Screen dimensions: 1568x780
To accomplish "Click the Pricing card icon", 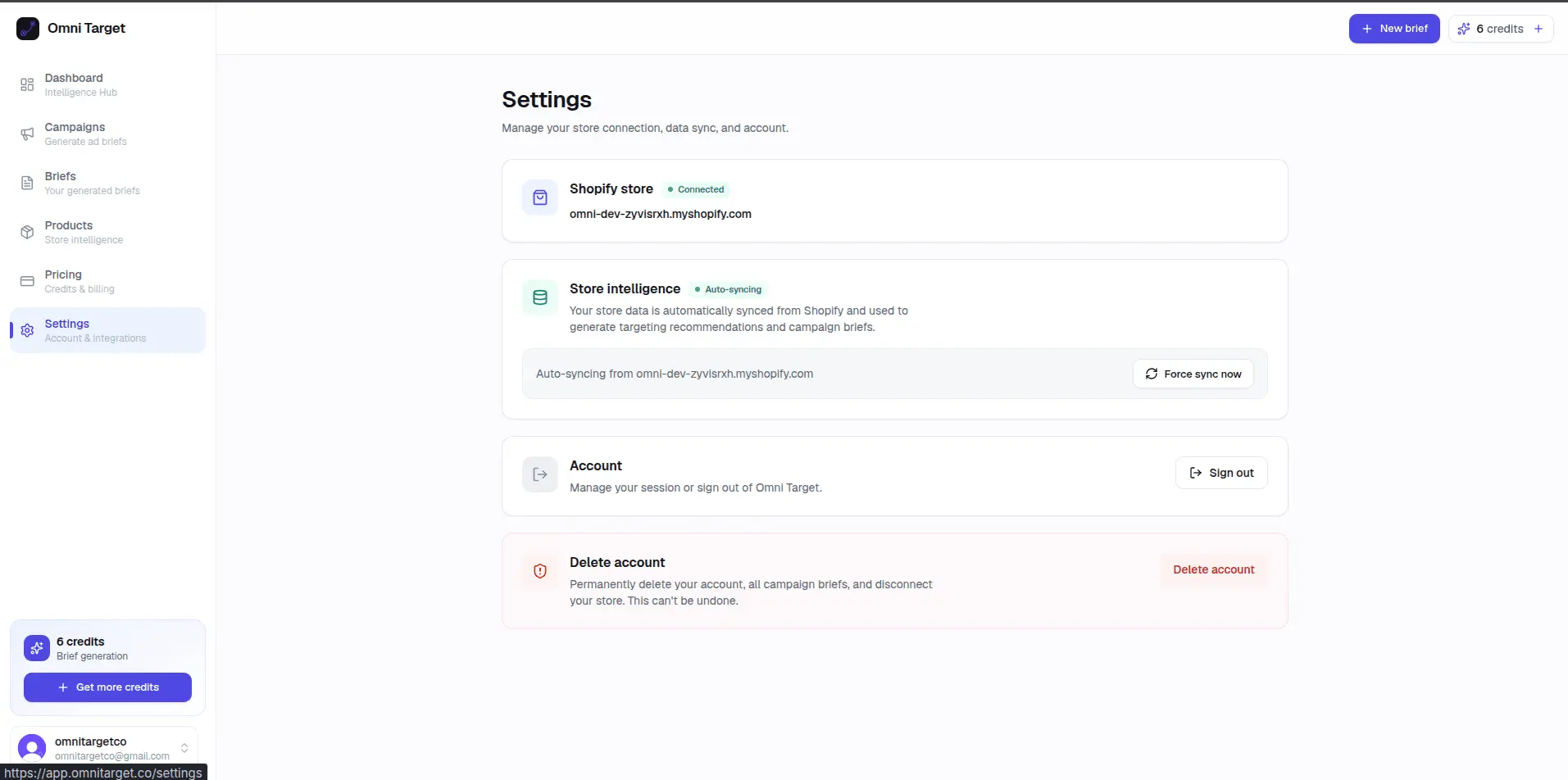I will [27, 281].
